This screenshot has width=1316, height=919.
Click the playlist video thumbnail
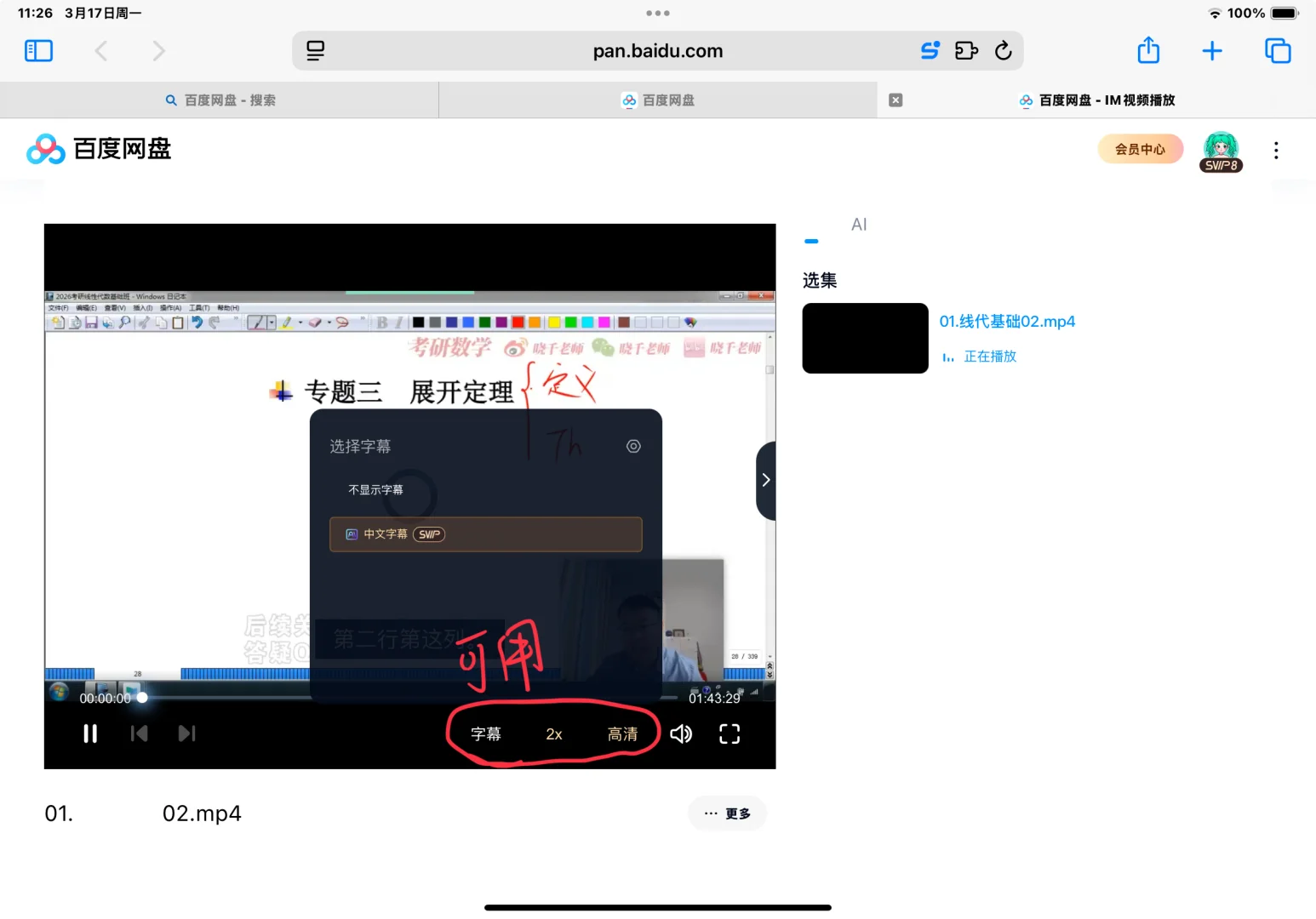(865, 338)
